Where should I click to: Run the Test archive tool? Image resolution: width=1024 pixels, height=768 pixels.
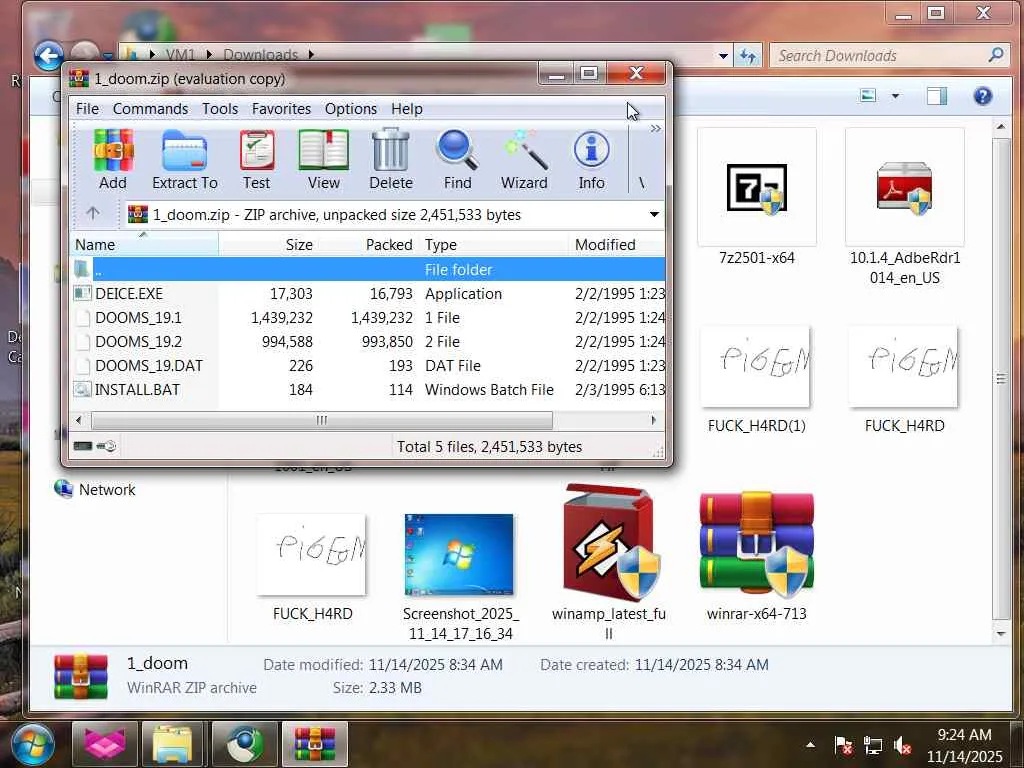click(x=257, y=160)
